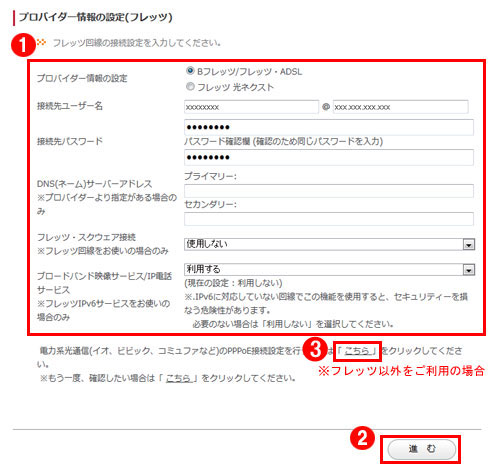Click the @ symbol between username fields
The width and height of the screenshot is (500, 466).
(x=326, y=107)
